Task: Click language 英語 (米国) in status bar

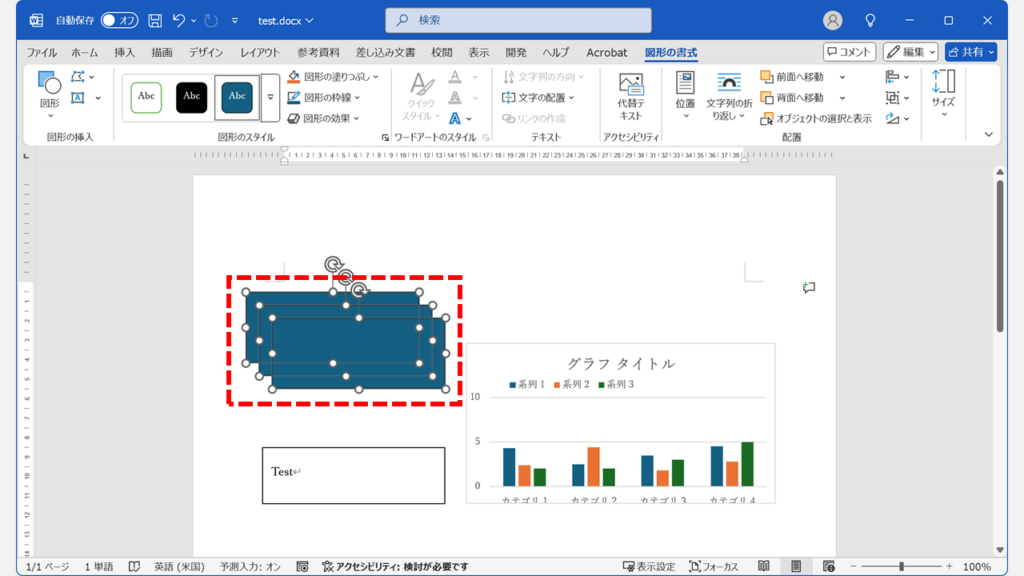Action: tap(179, 566)
